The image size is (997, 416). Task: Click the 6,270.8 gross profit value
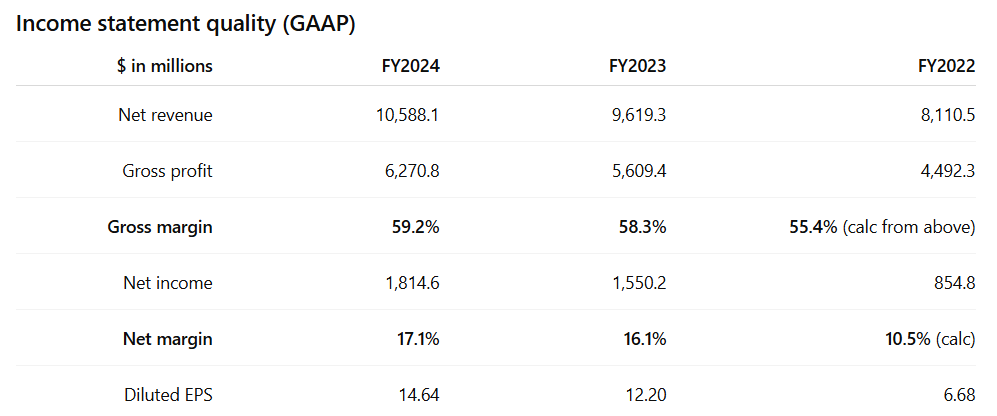pyautogui.click(x=412, y=171)
